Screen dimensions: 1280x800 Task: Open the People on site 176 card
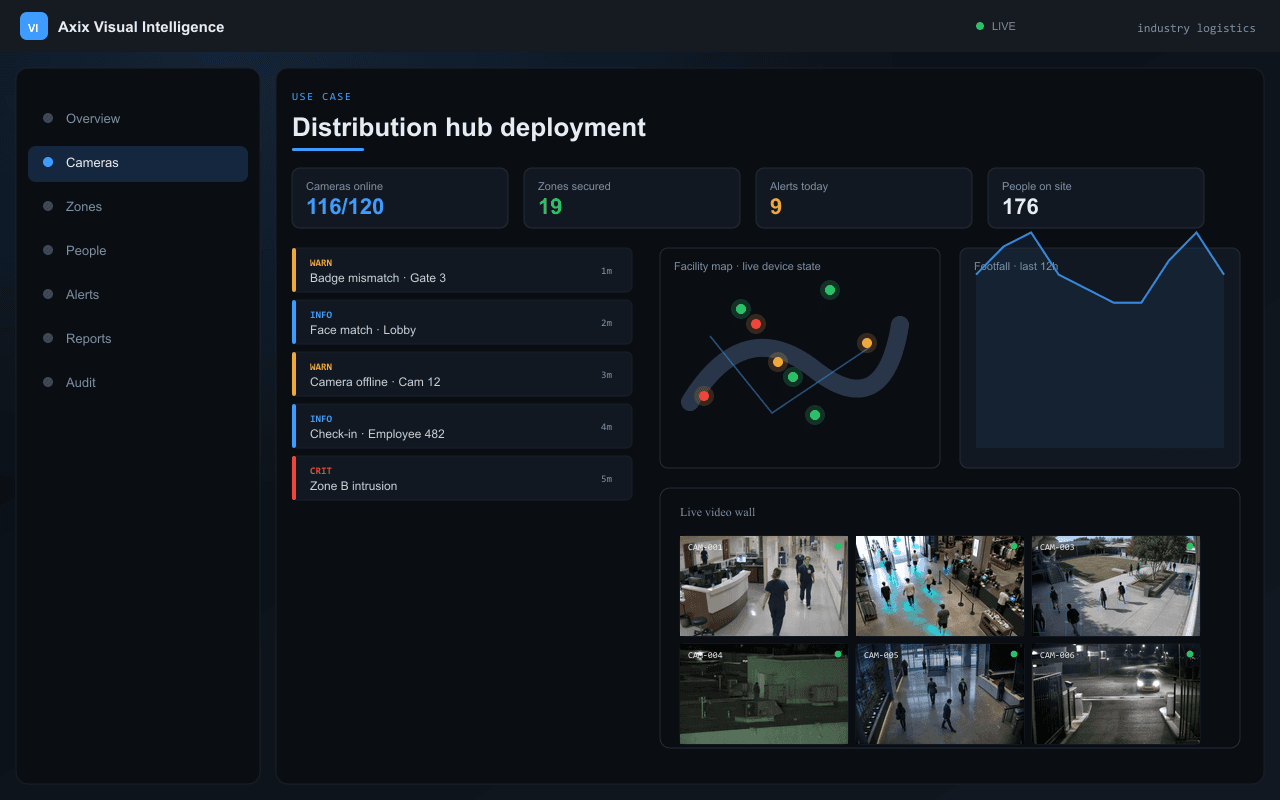(x=1096, y=198)
